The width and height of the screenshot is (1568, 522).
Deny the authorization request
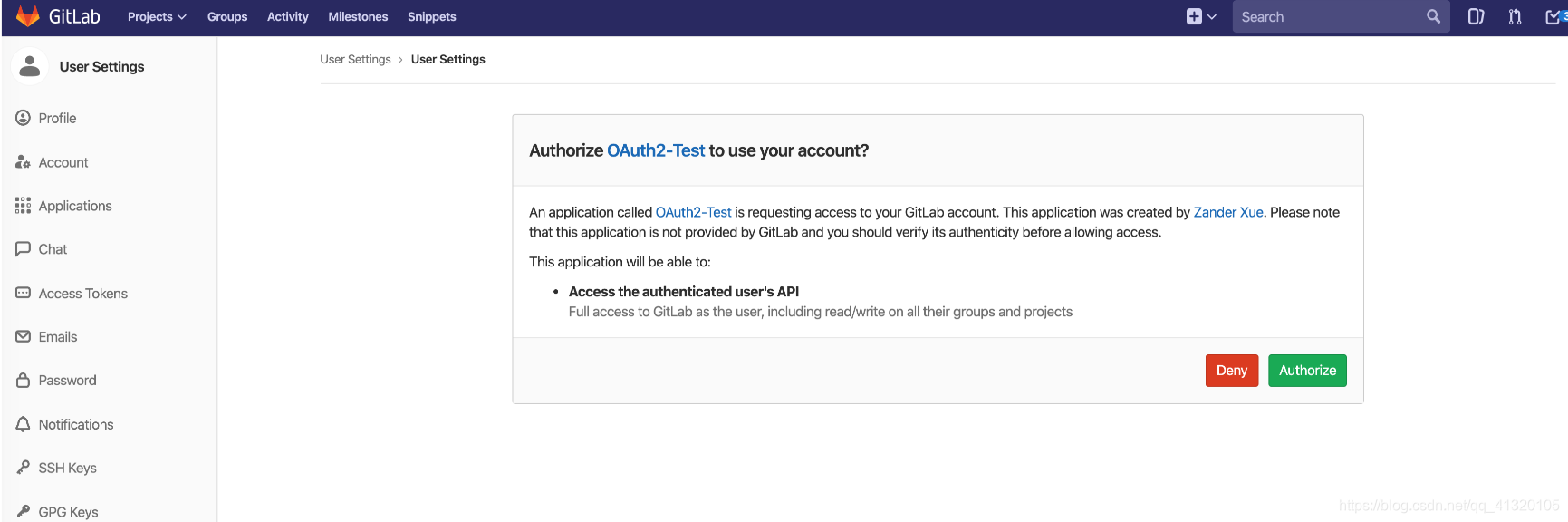[1232, 371]
